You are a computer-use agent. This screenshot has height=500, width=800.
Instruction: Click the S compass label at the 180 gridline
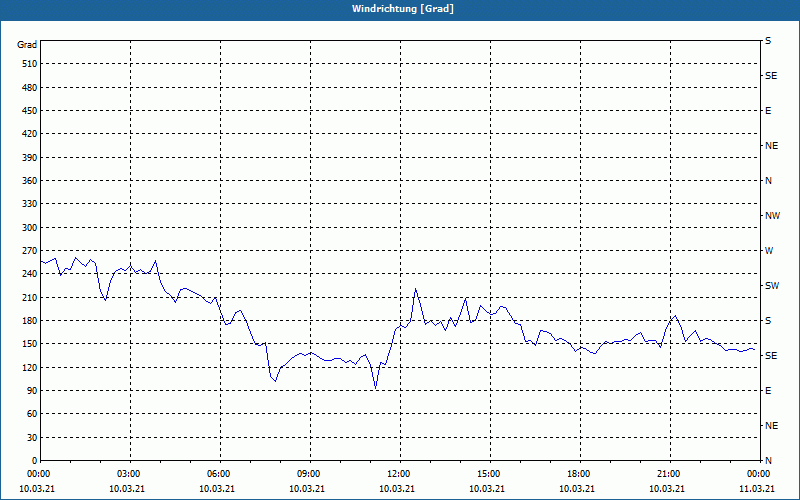[768, 320]
